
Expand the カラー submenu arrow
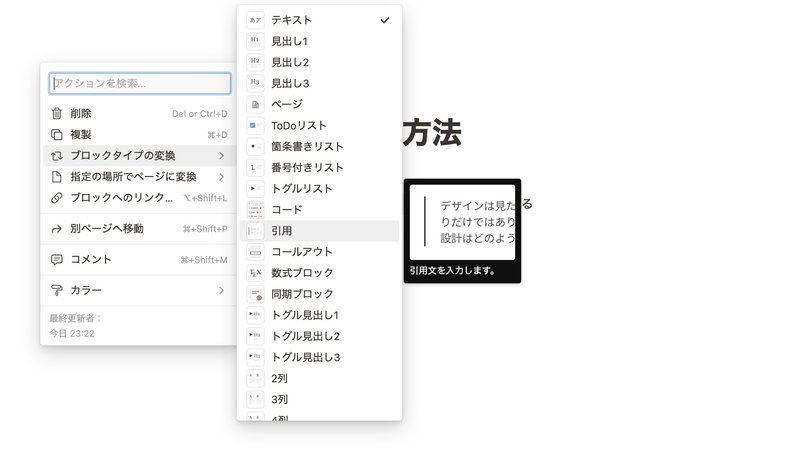(x=221, y=290)
